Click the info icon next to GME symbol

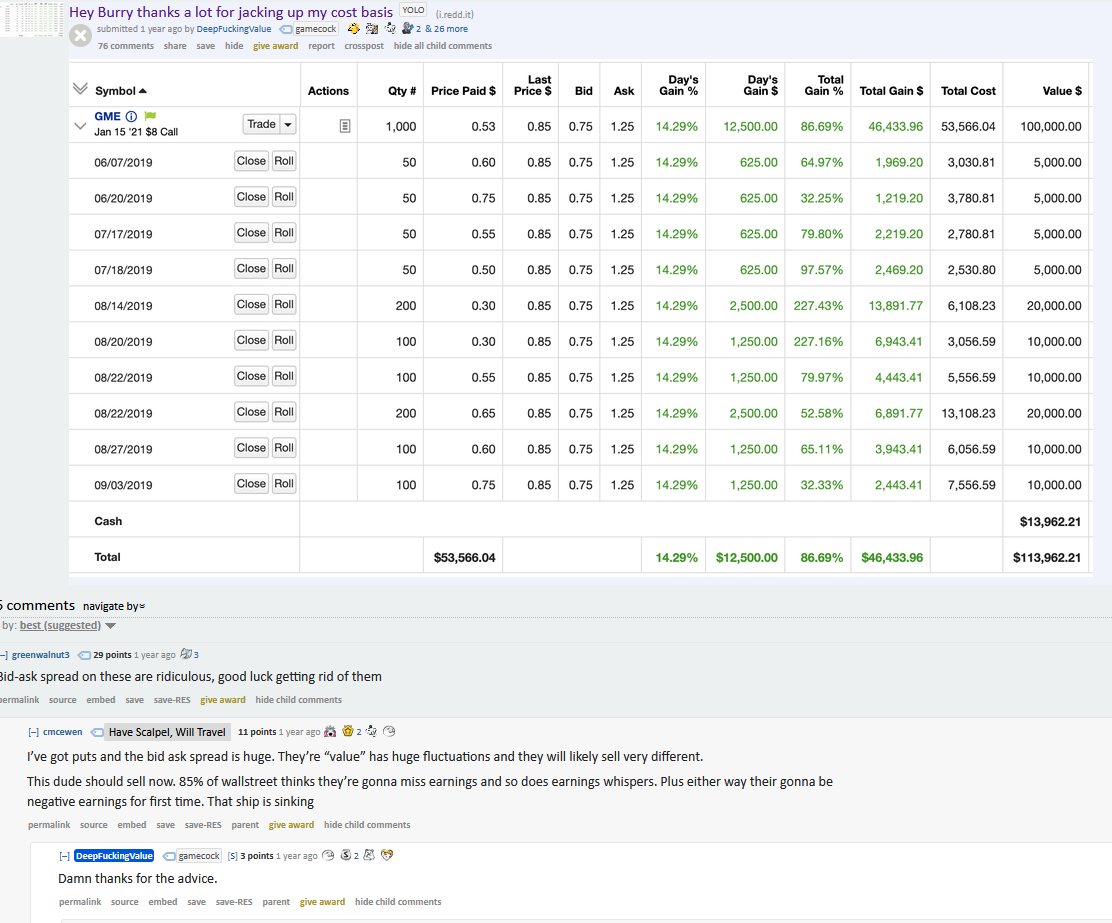pyautogui.click(x=130, y=116)
